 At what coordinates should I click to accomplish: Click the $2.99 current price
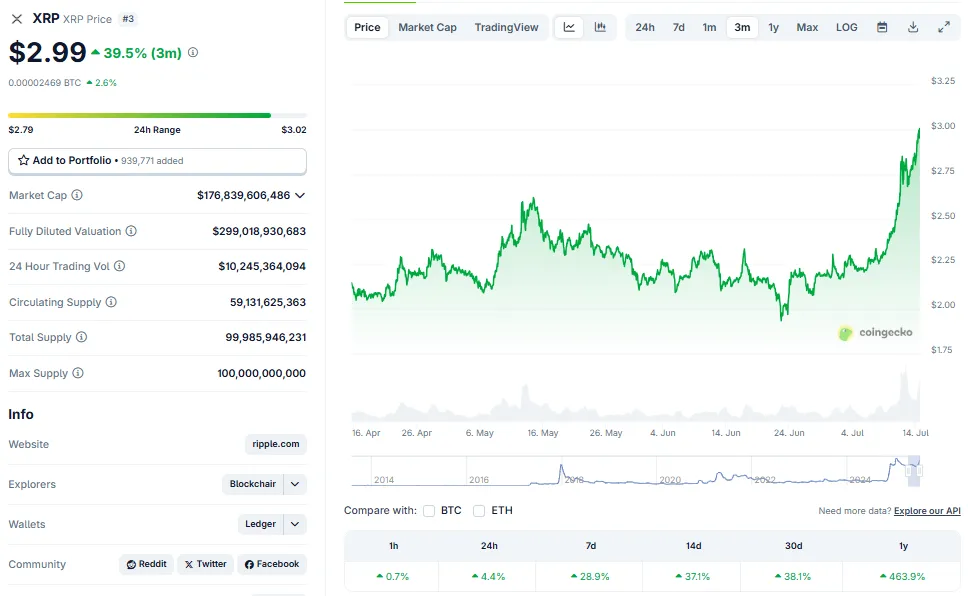tap(48, 52)
